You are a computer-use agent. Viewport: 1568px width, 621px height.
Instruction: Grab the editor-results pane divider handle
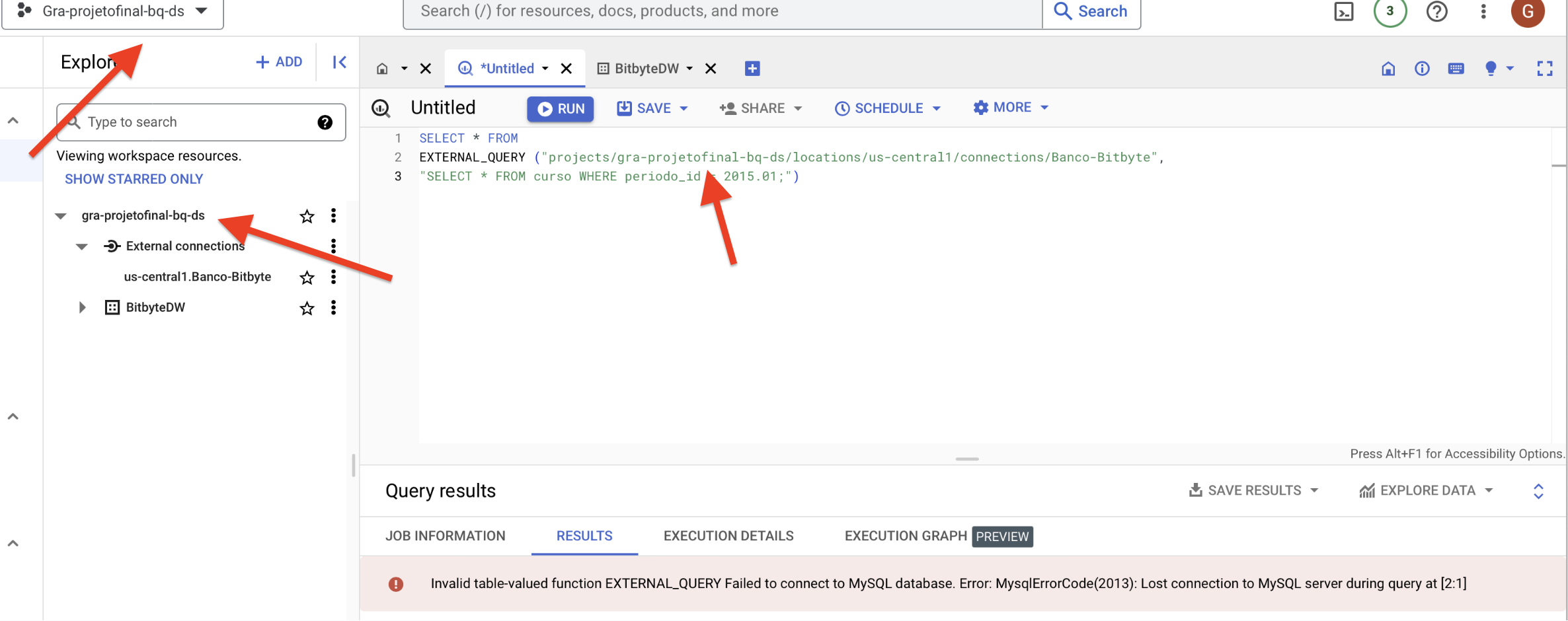tap(967, 458)
